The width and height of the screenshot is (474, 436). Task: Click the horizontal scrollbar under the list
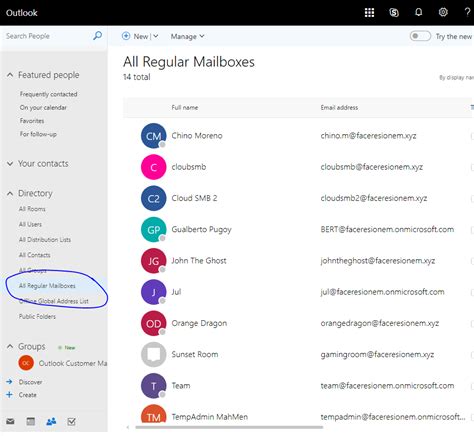(229, 427)
